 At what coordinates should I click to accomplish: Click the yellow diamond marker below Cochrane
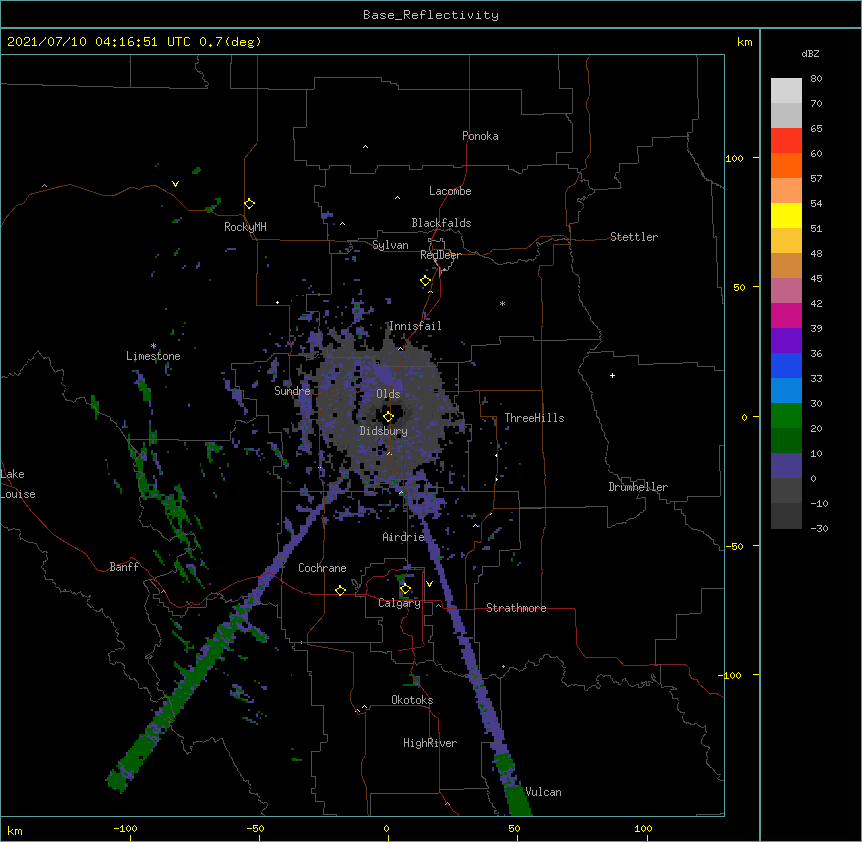(340, 590)
